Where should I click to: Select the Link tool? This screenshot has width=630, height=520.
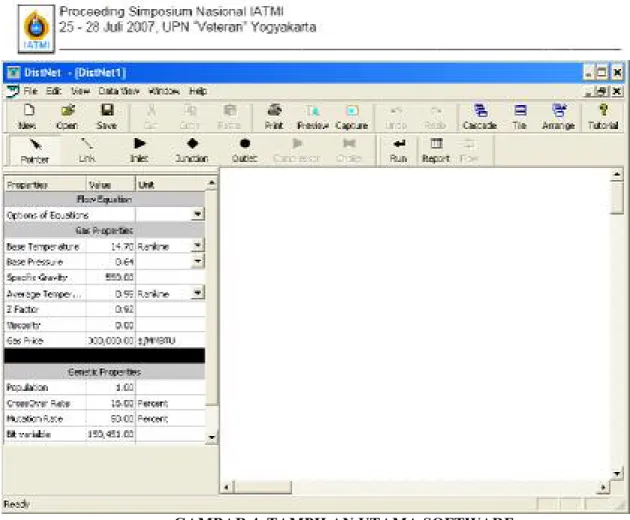point(87,151)
